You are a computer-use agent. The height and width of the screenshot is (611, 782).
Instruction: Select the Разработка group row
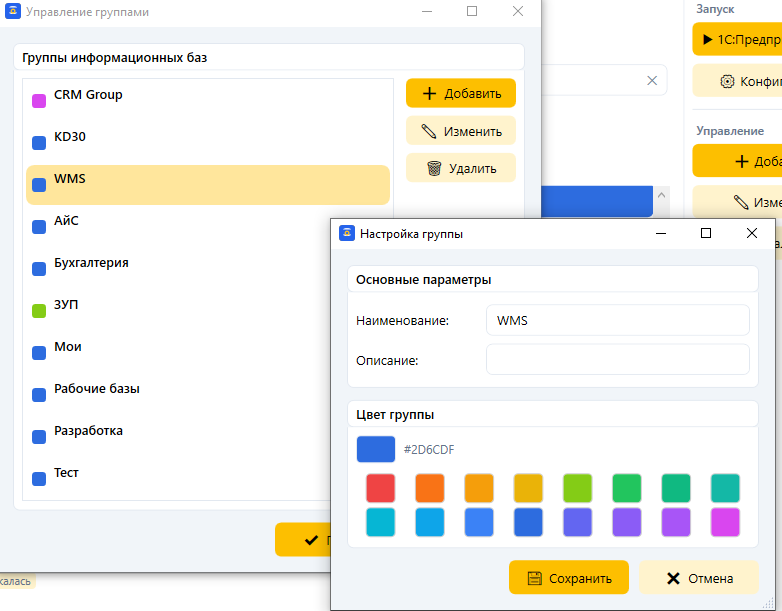point(178,436)
